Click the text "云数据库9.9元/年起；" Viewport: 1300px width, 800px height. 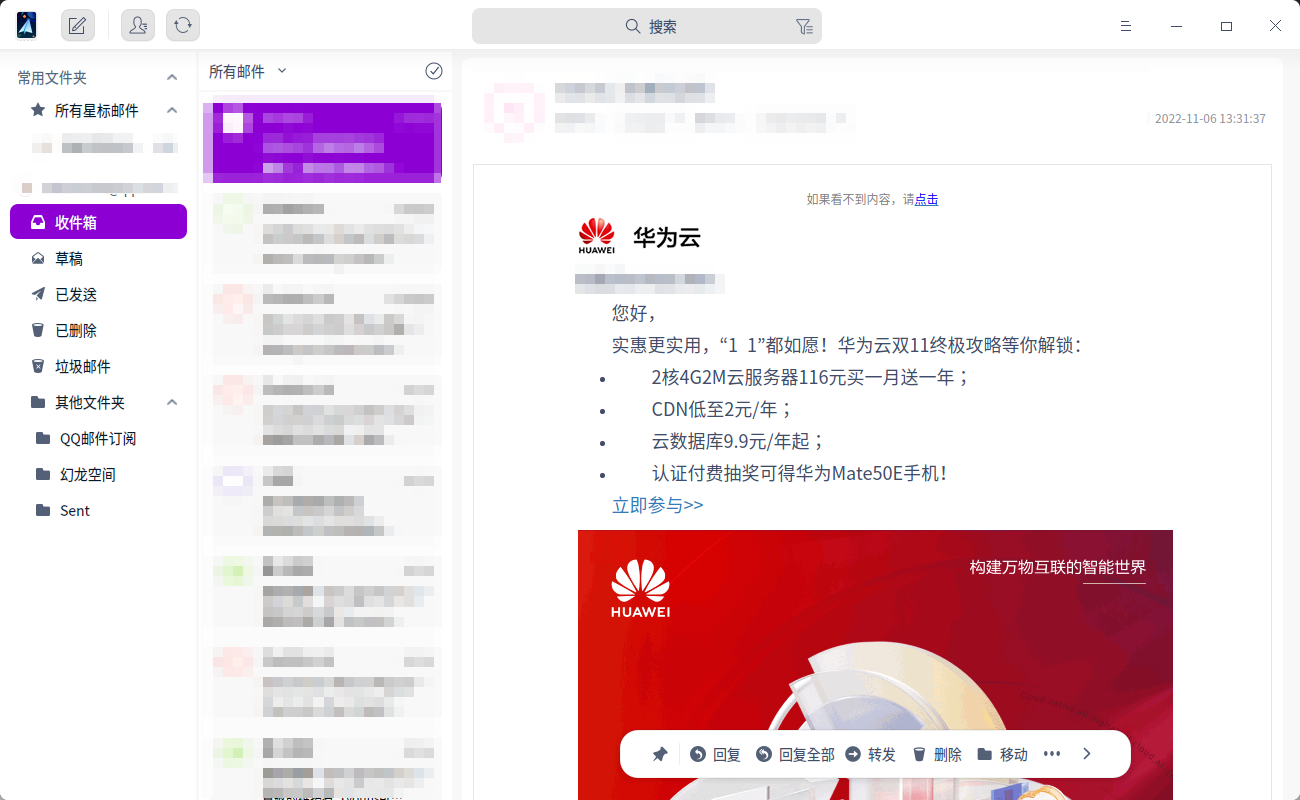click(x=738, y=441)
